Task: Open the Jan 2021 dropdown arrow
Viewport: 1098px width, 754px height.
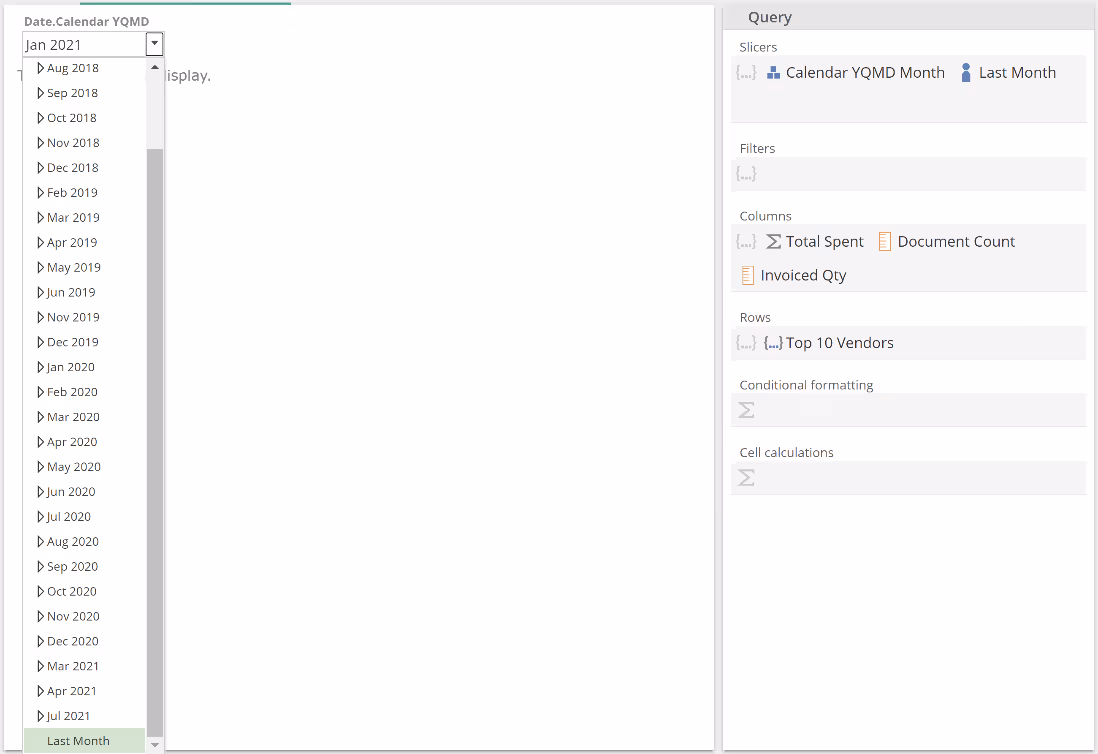Action: [154, 44]
